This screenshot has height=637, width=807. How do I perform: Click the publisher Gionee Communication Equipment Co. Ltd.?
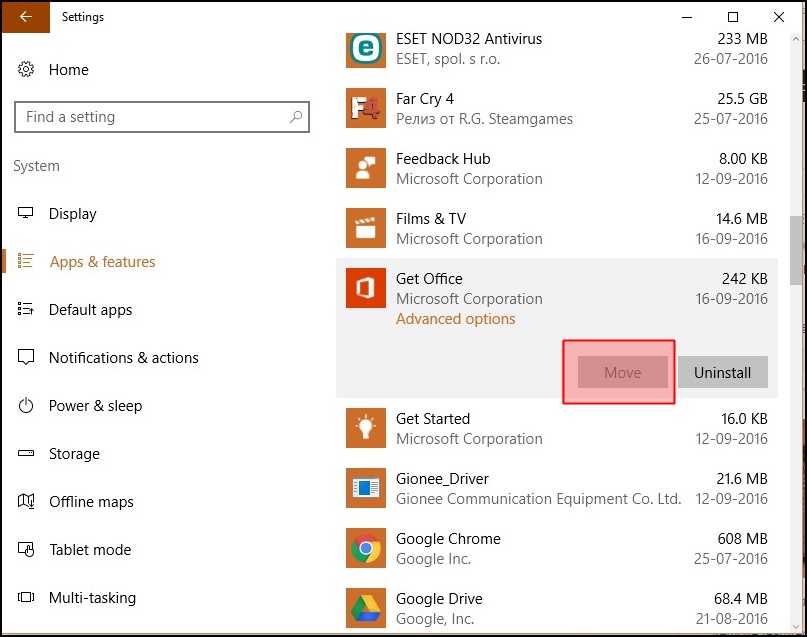[538, 499]
